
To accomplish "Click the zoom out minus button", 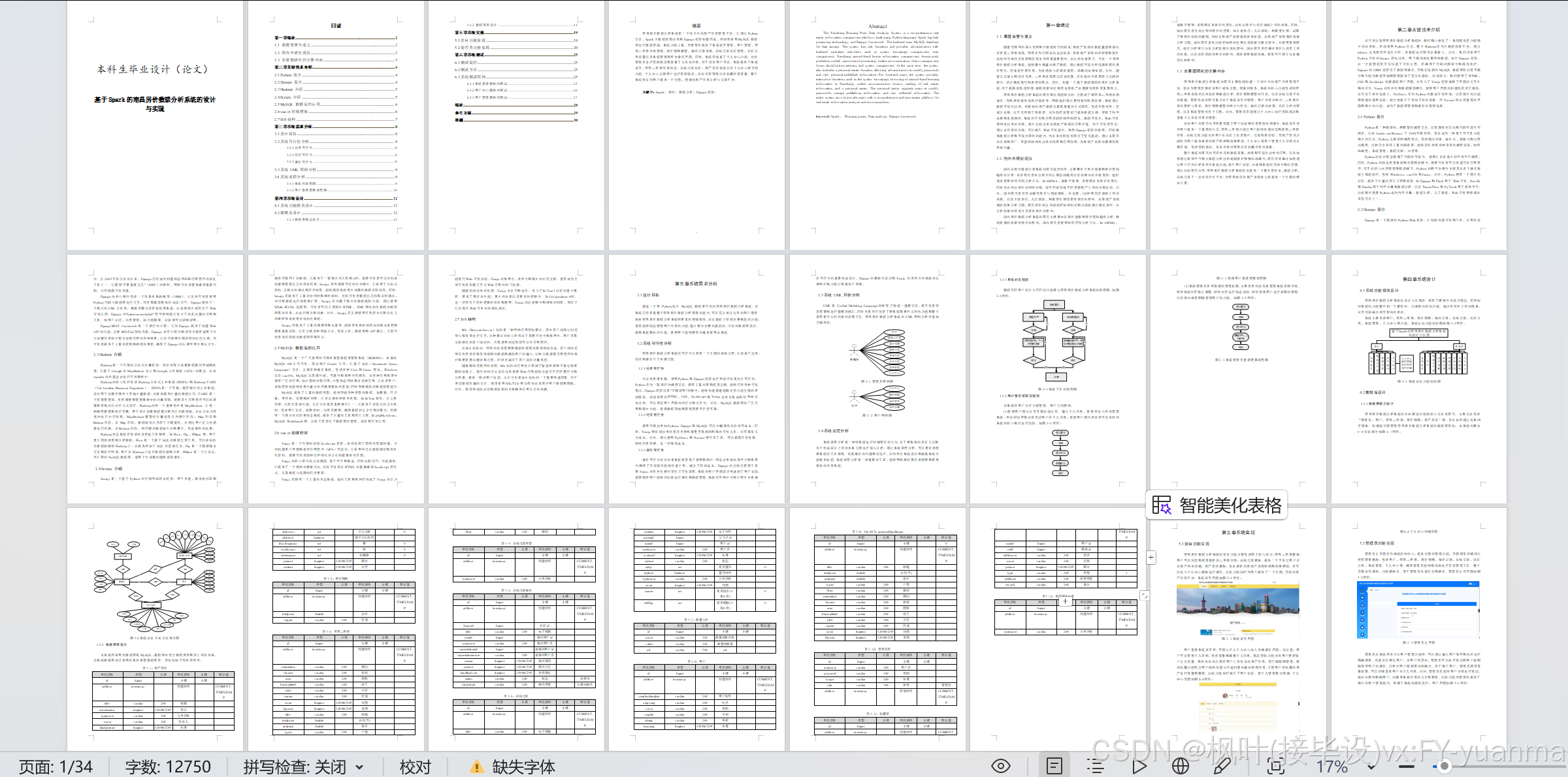I will (x=1407, y=766).
